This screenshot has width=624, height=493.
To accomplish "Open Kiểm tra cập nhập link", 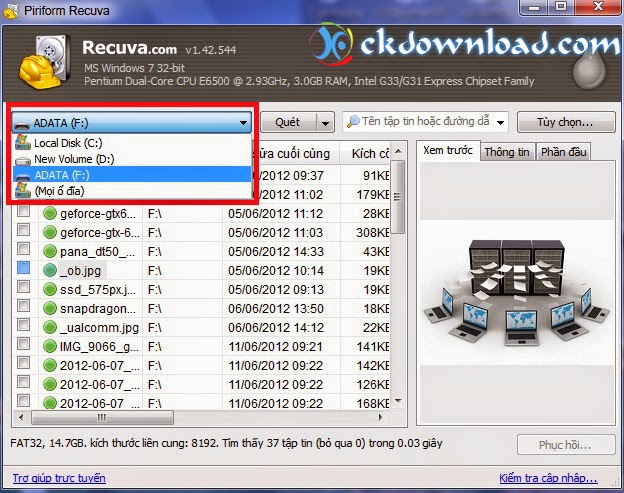I will (548, 478).
